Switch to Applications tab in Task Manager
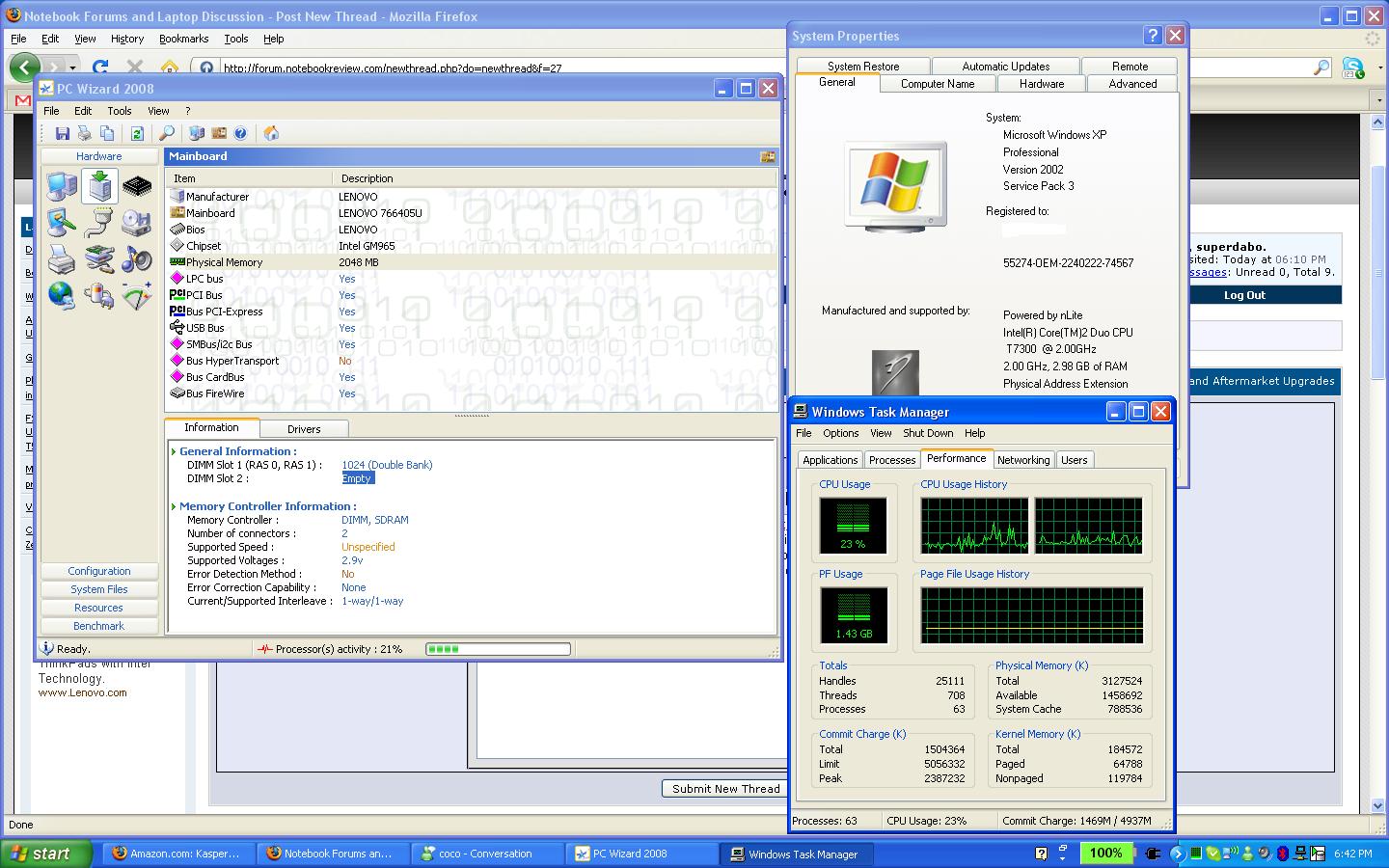The height and width of the screenshot is (868, 1389). coord(831,460)
